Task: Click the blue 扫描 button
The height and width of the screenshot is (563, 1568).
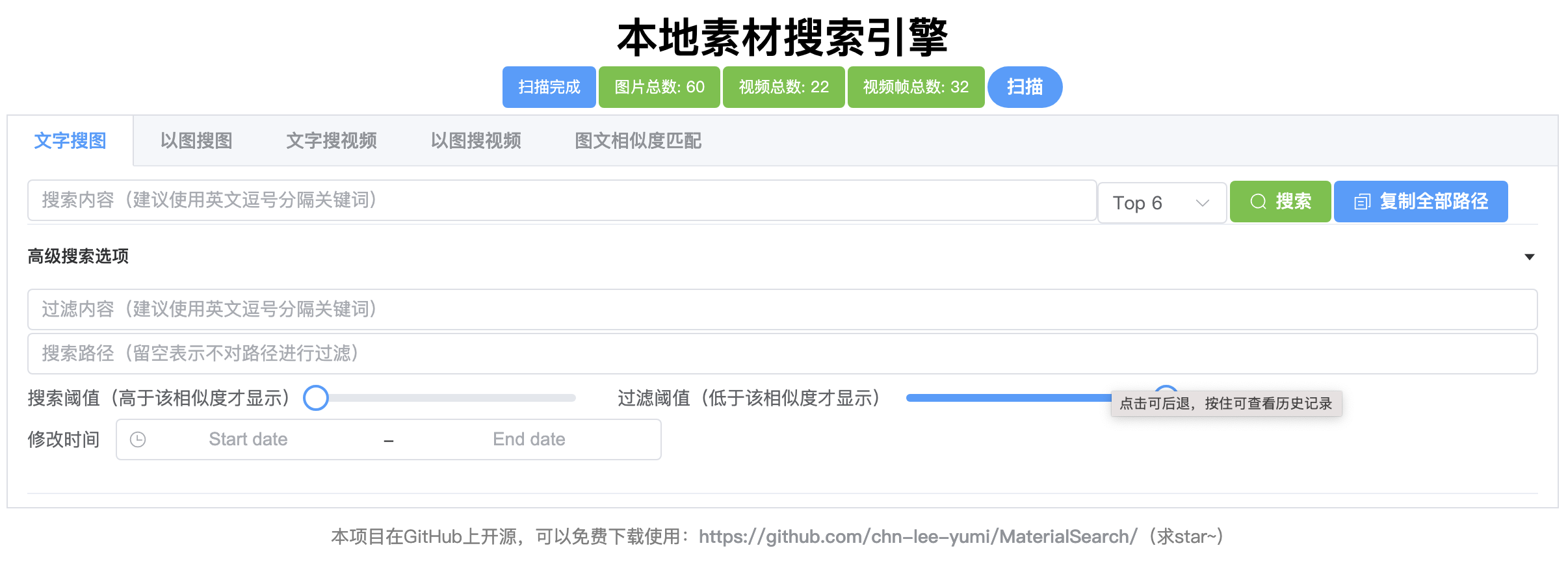Action: [x=1025, y=87]
